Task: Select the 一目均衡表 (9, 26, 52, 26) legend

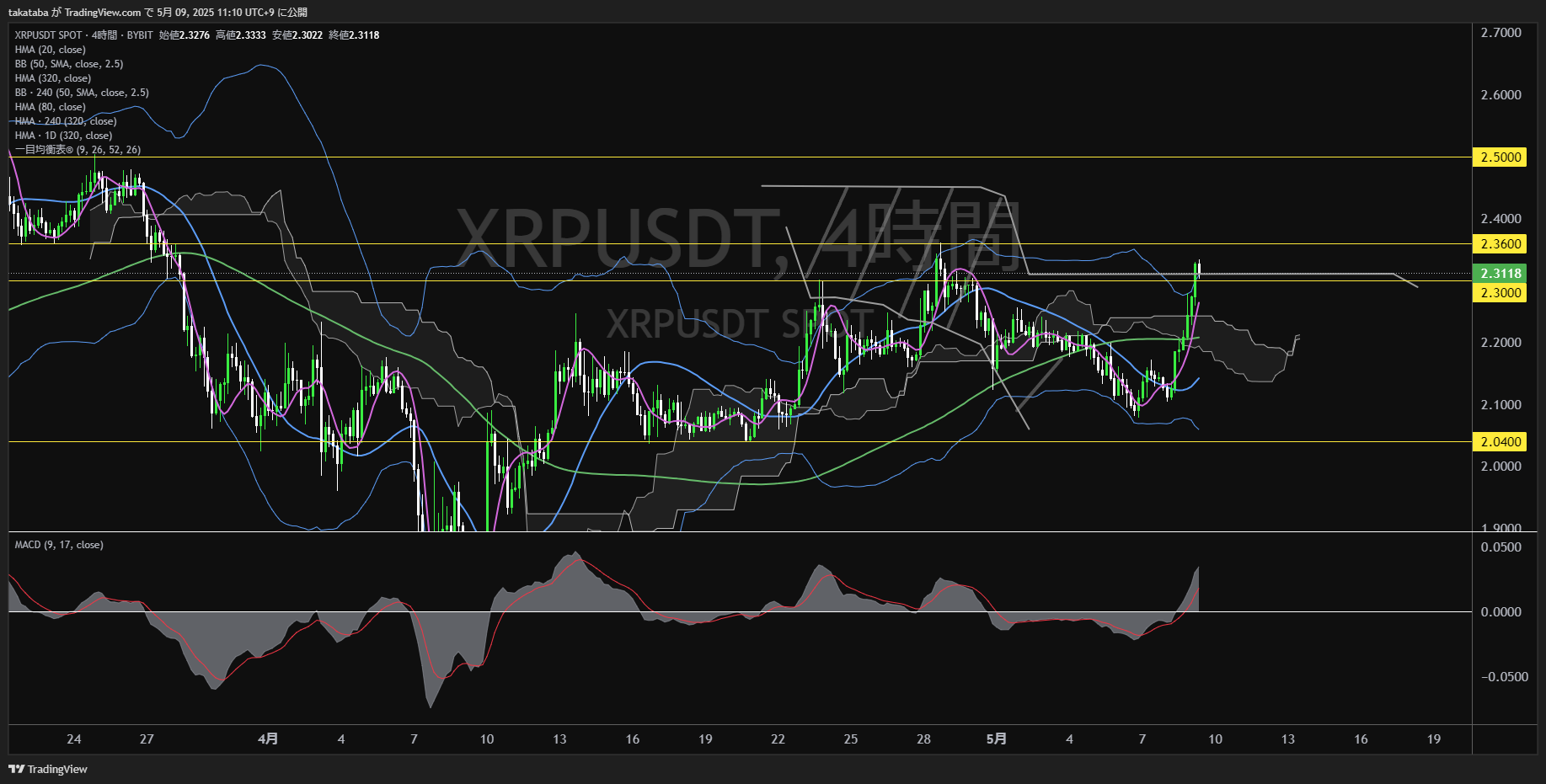Action: point(78,150)
